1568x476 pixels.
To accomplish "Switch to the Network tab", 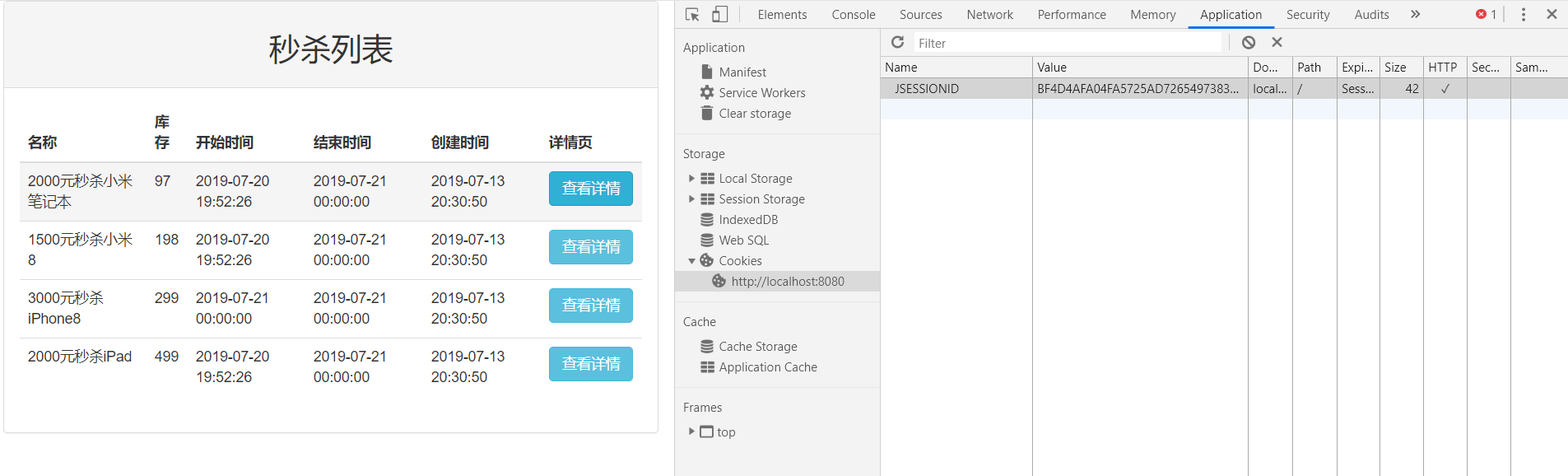I will (989, 14).
